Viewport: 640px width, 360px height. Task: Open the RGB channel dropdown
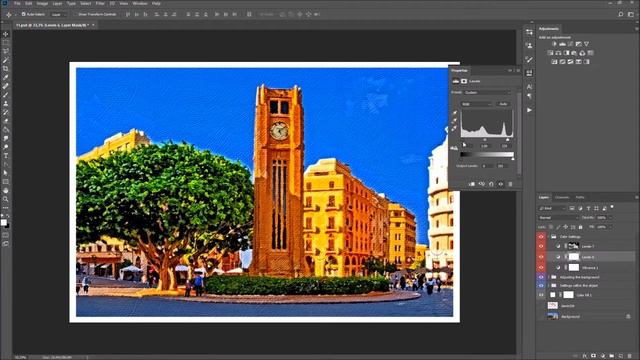tap(476, 104)
